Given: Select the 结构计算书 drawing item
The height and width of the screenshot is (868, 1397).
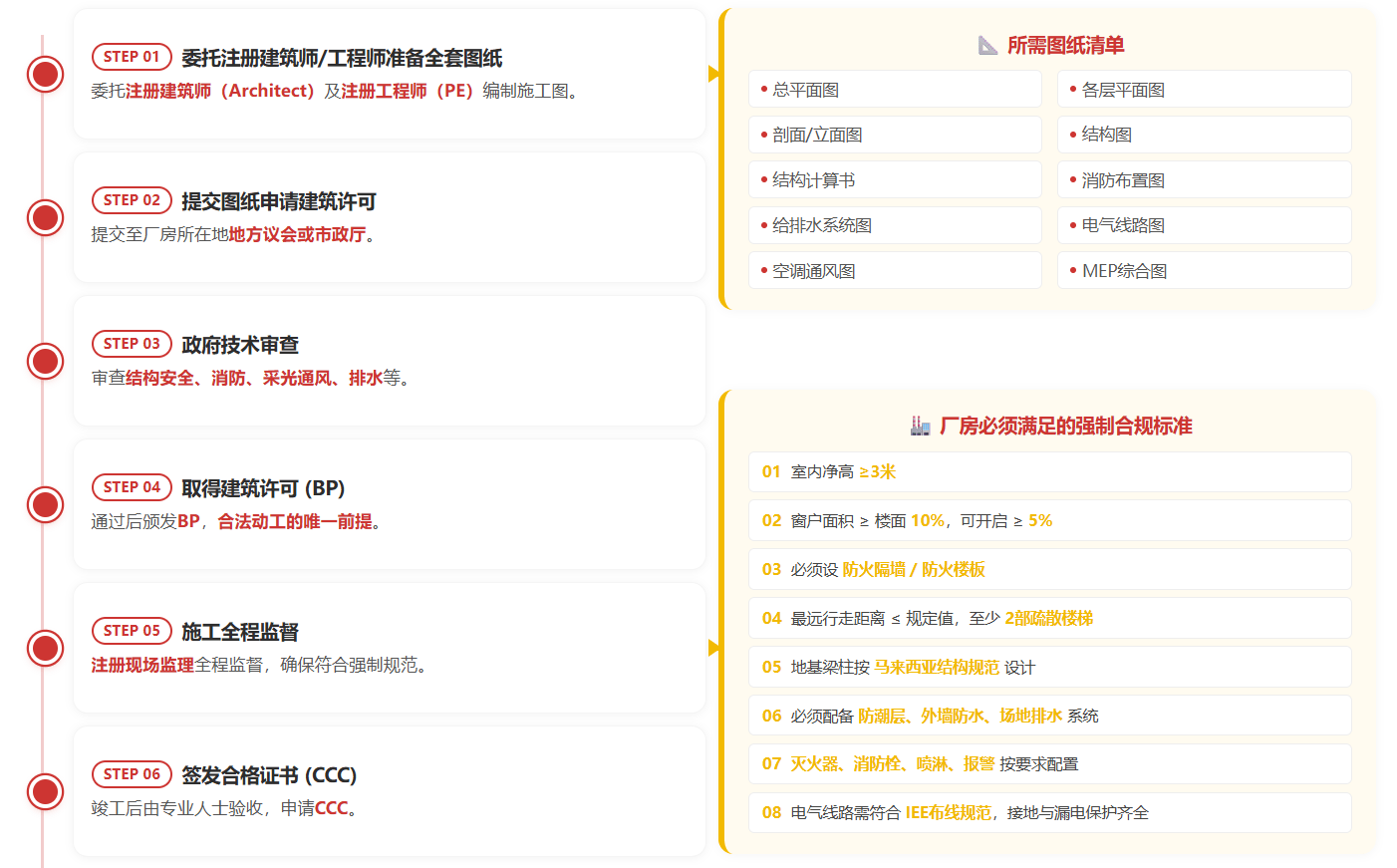Looking at the screenshot, I should pyautogui.click(x=895, y=180).
